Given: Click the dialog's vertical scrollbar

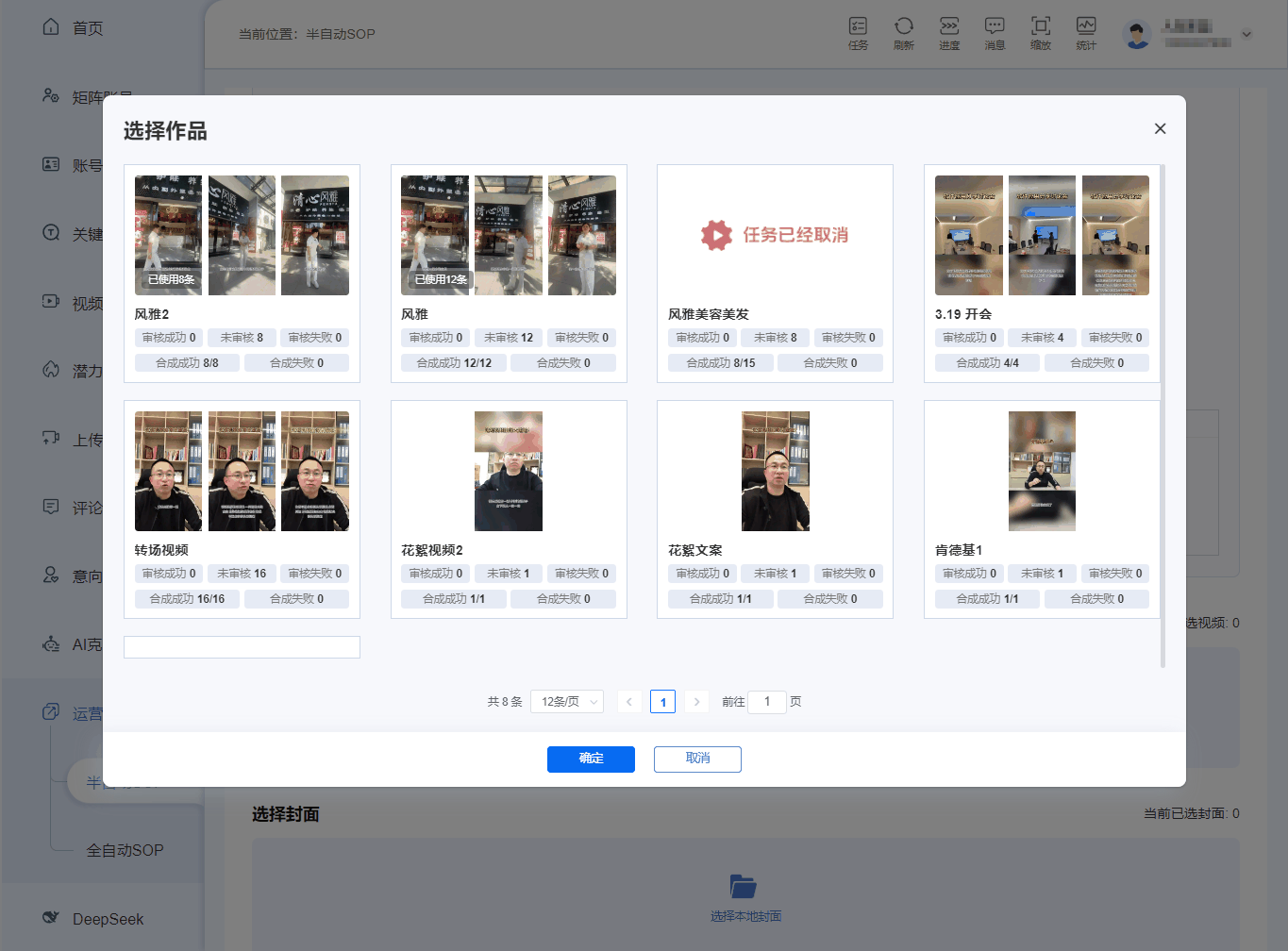Looking at the screenshot, I should coord(1163,415).
